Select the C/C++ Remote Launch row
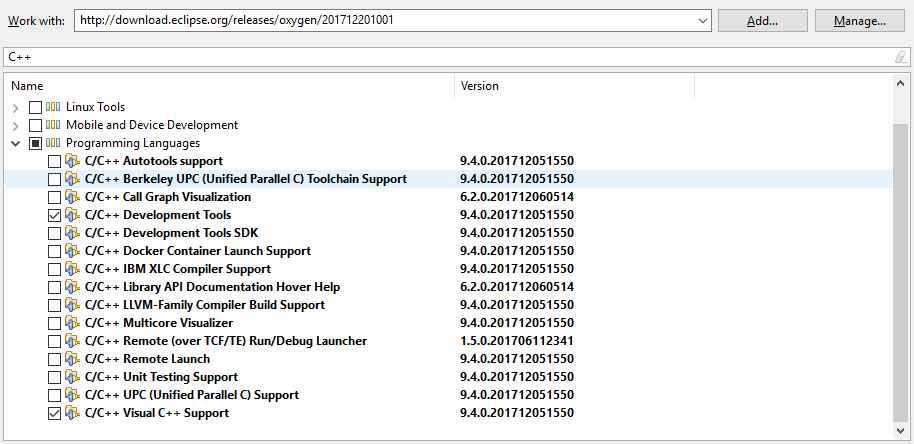Screen dimensions: 914x444 tap(449, 360)
